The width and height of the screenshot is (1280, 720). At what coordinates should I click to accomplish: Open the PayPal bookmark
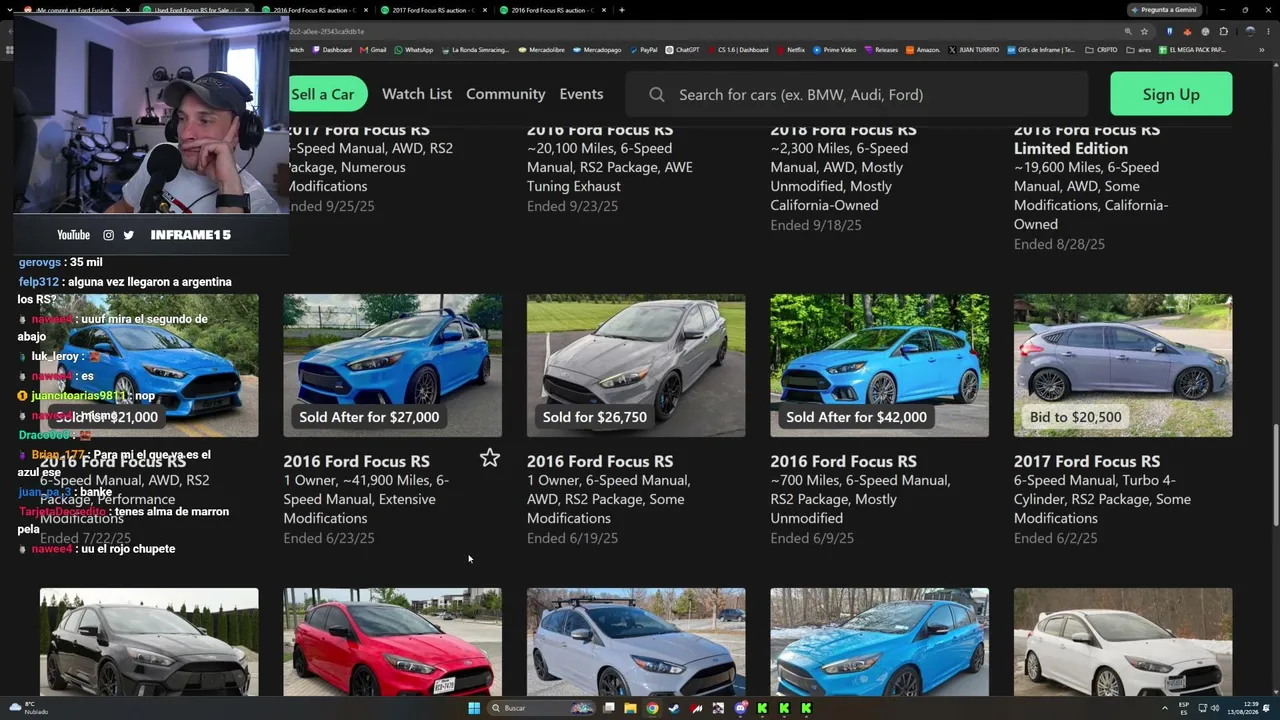coord(643,50)
